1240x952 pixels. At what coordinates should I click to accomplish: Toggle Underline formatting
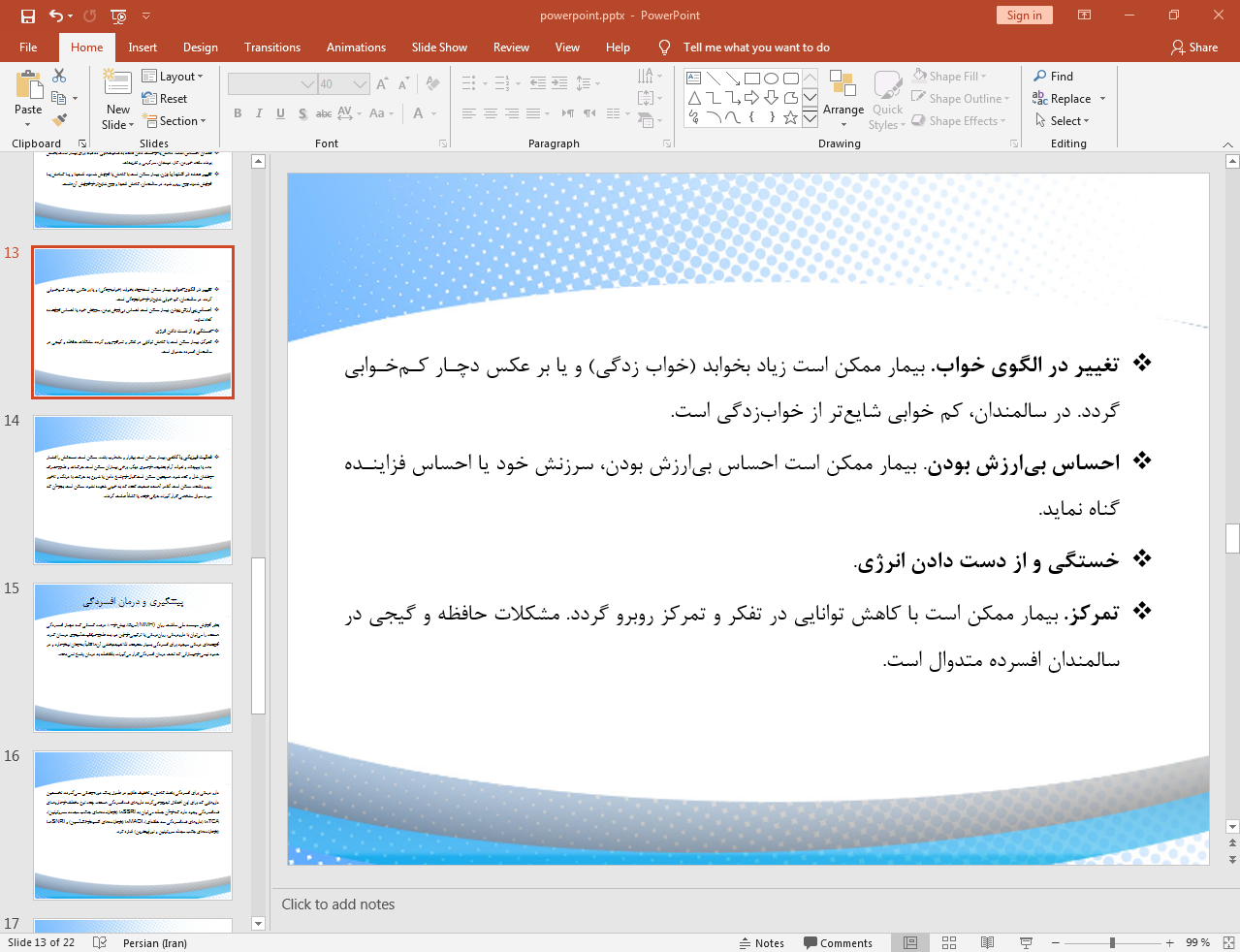[280, 113]
